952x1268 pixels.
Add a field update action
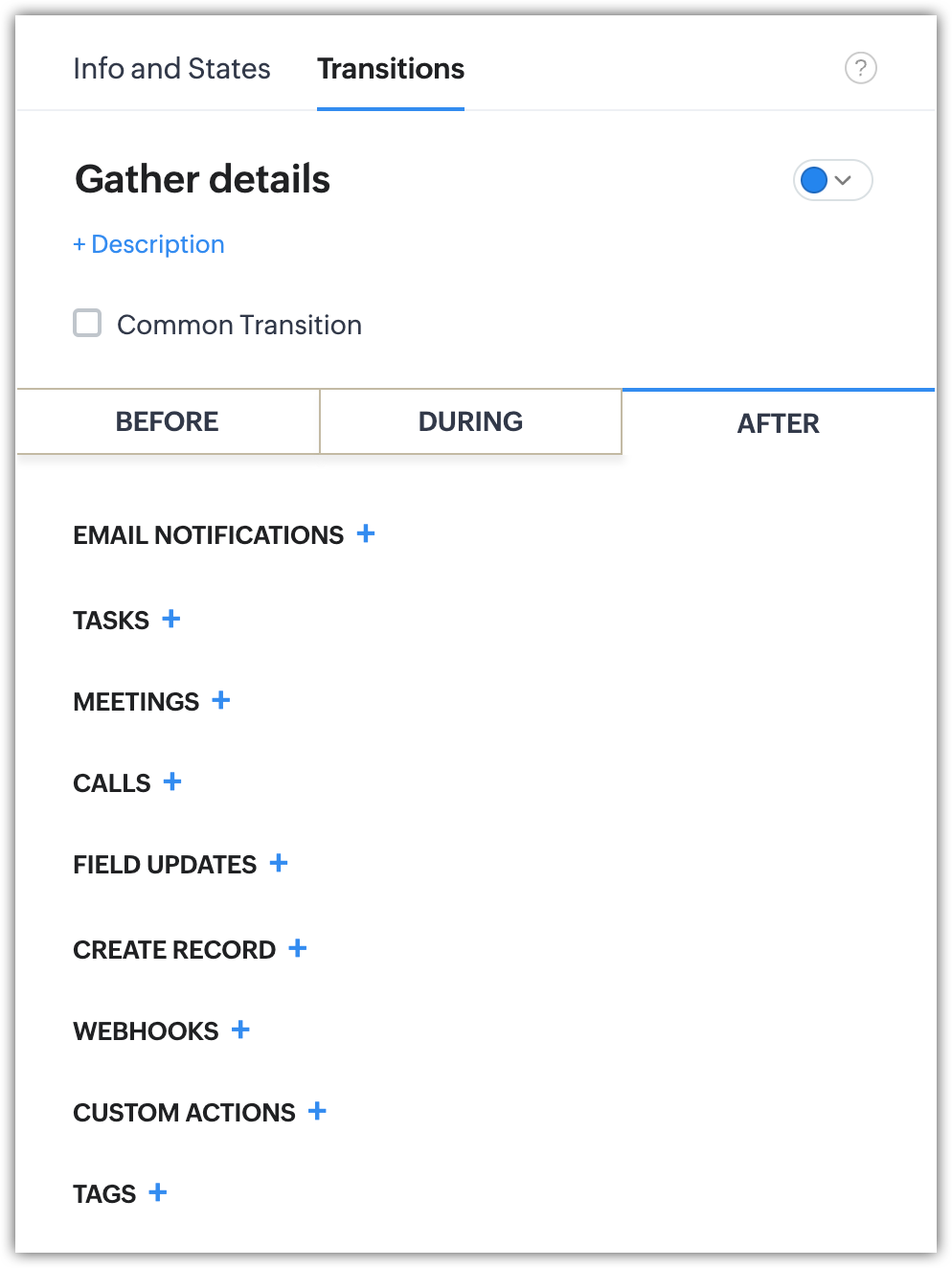279,863
